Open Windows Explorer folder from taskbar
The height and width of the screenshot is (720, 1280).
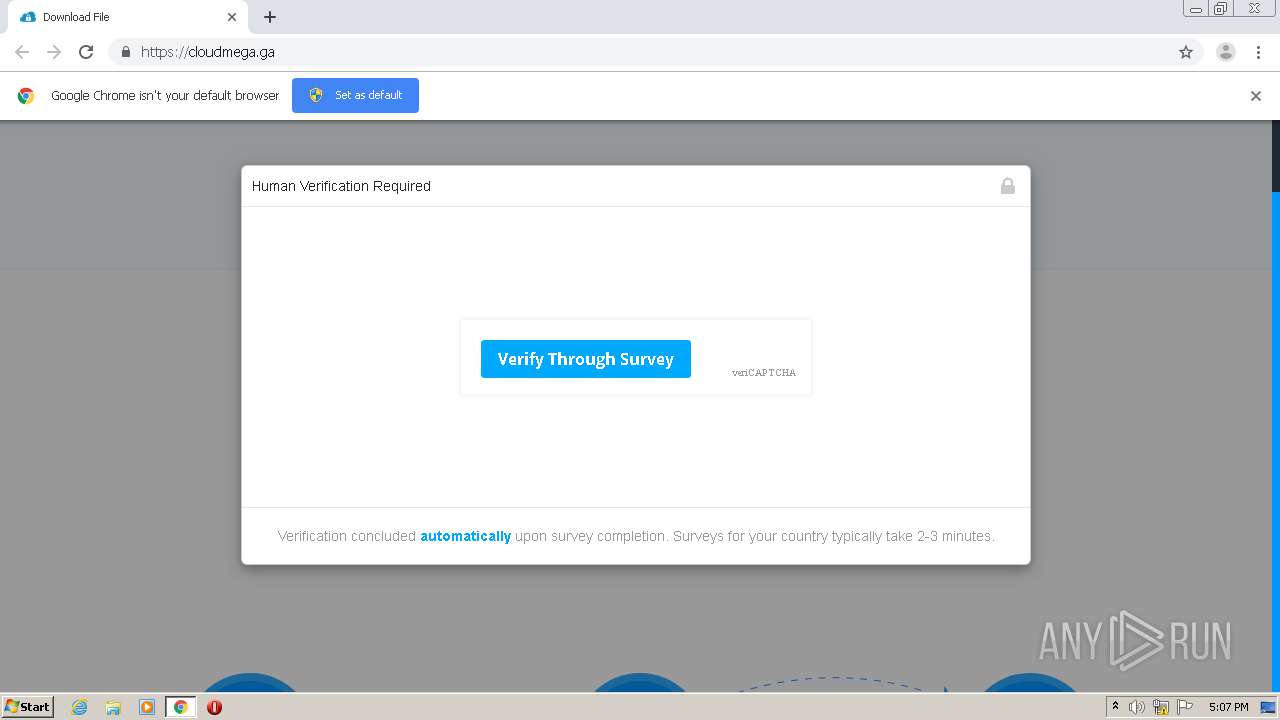point(113,707)
